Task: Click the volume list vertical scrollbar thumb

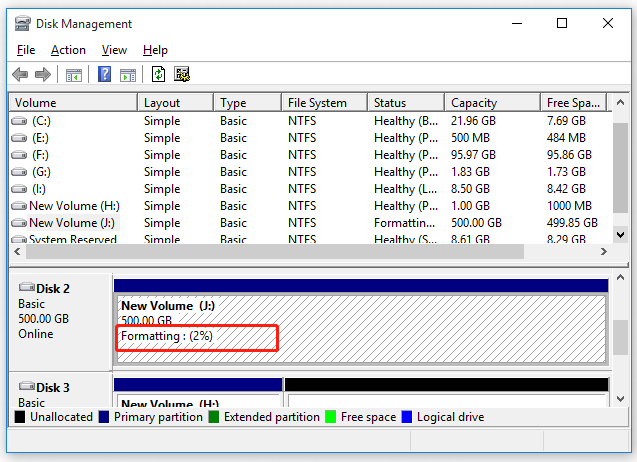Action: click(x=620, y=168)
